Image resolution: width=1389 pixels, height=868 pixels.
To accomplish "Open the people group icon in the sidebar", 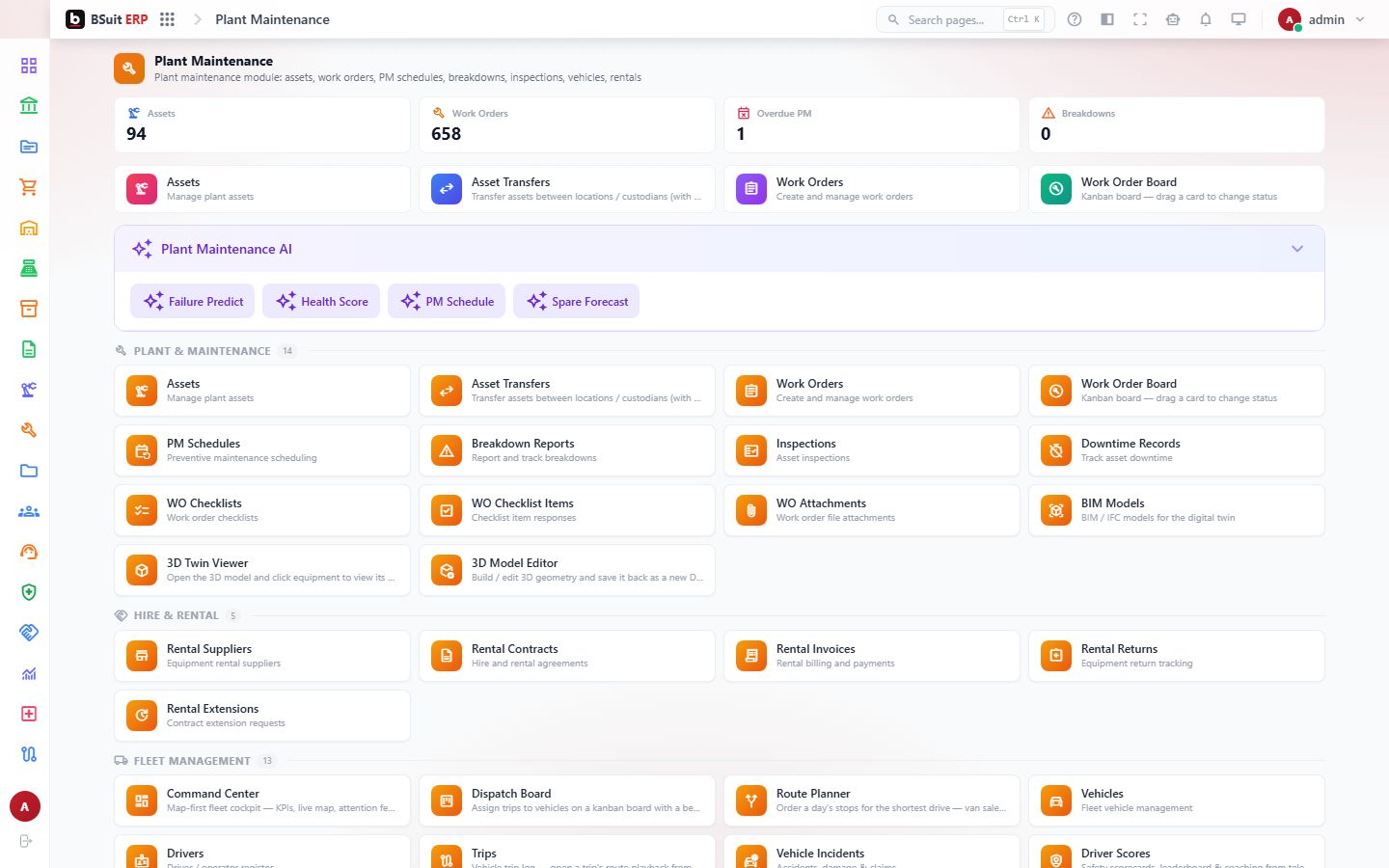I will pyautogui.click(x=29, y=511).
